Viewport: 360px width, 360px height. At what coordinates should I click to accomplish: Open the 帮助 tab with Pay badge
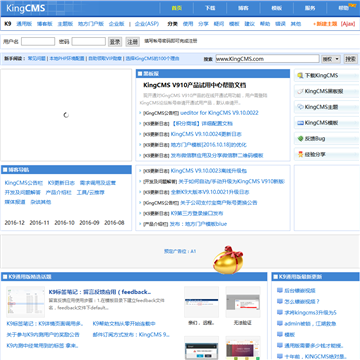pyautogui.click(x=343, y=8)
